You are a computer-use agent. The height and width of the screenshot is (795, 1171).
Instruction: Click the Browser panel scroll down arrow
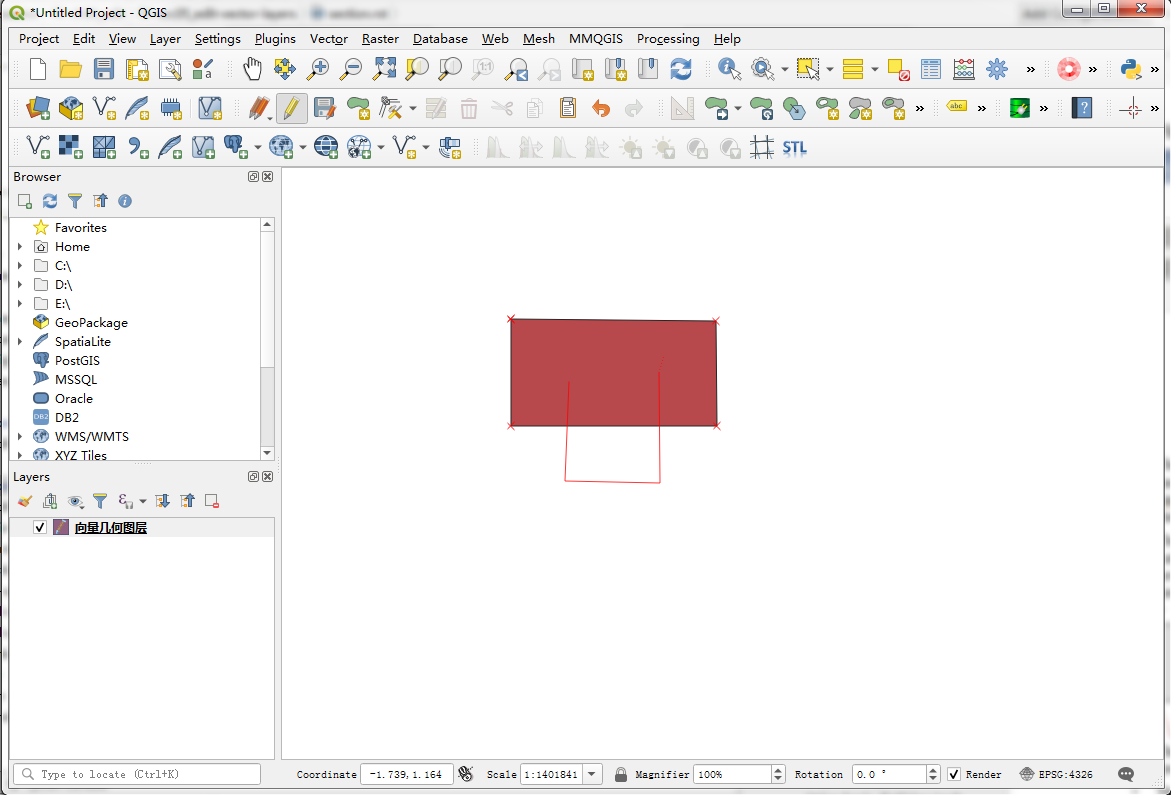(267, 453)
